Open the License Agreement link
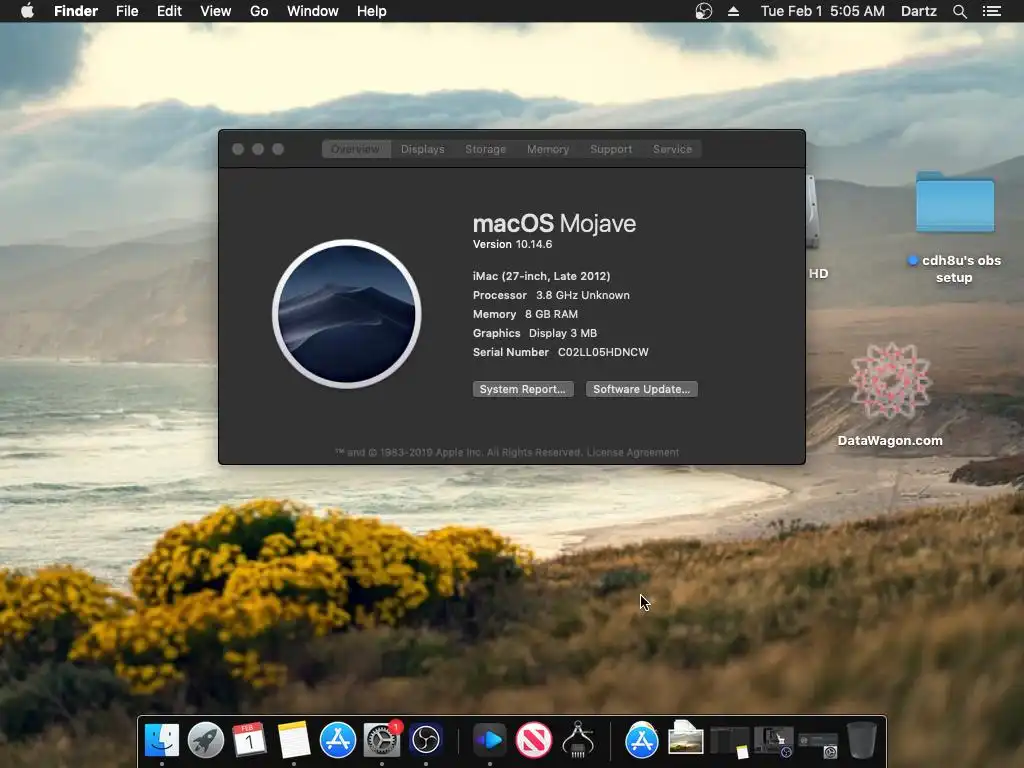 click(632, 452)
